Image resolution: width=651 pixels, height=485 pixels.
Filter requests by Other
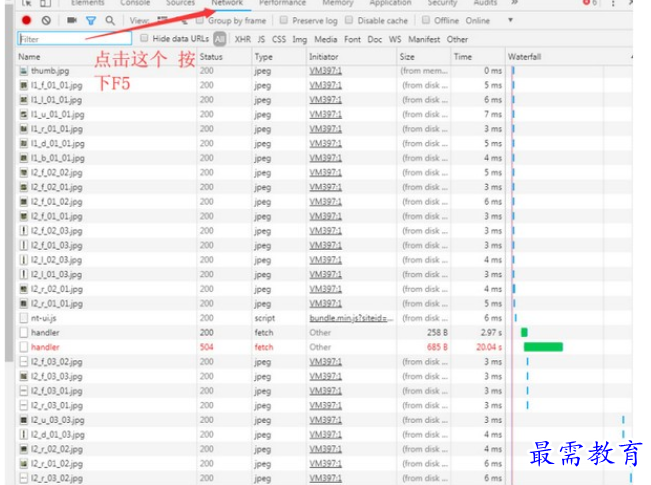click(457, 39)
